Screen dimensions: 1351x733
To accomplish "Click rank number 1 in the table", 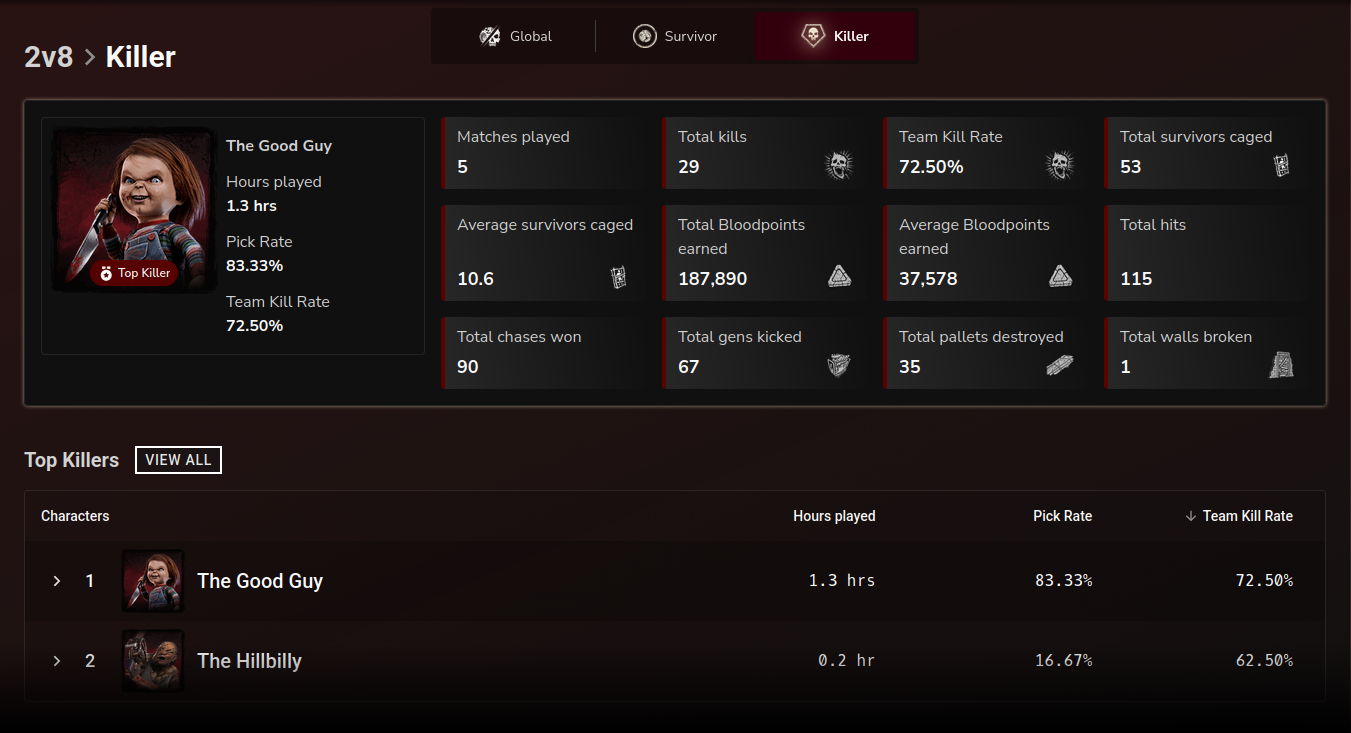I will click(x=90, y=581).
